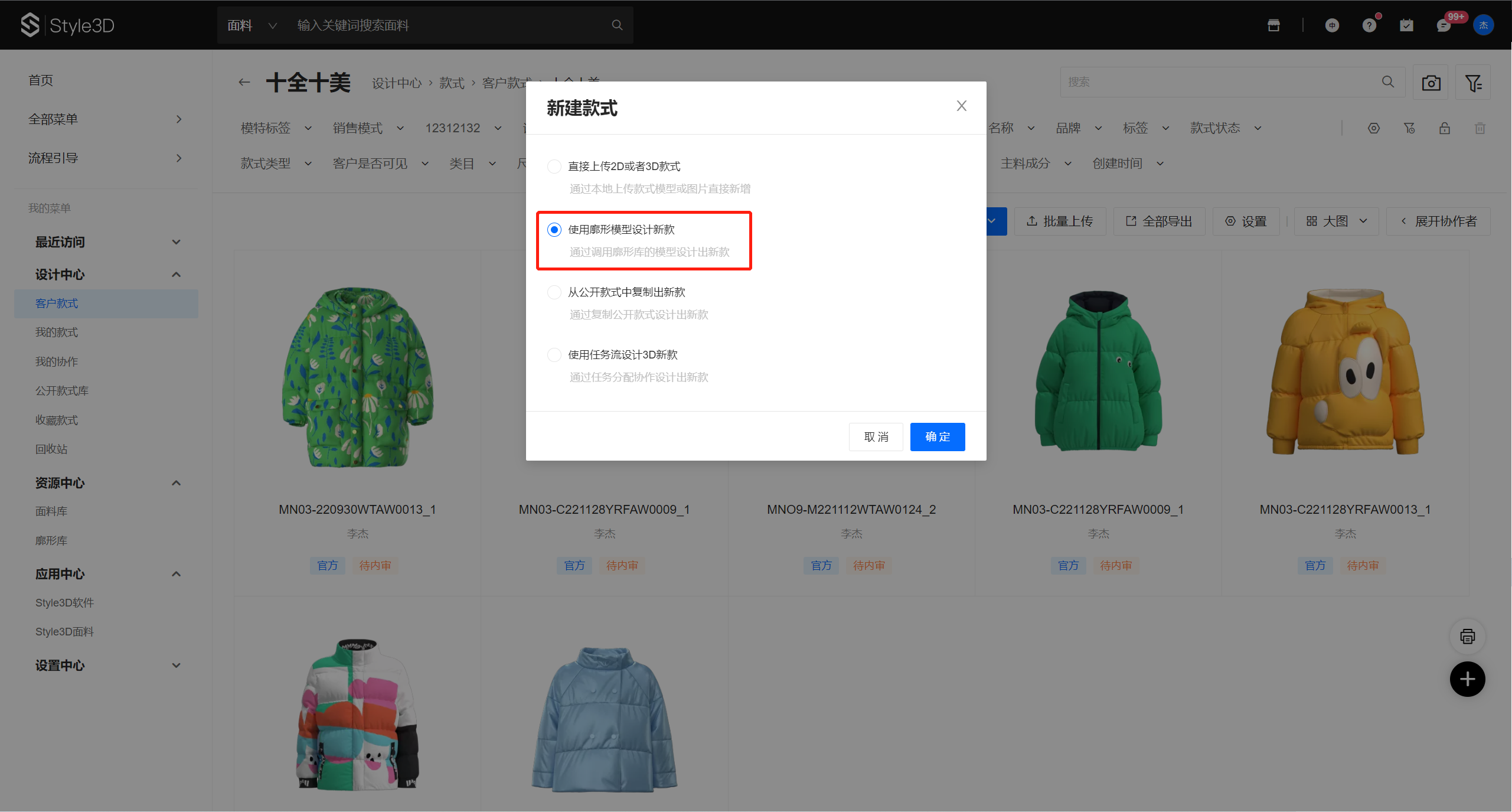
Task: Open blue quilted jacket thumbnail
Action: pos(605,720)
